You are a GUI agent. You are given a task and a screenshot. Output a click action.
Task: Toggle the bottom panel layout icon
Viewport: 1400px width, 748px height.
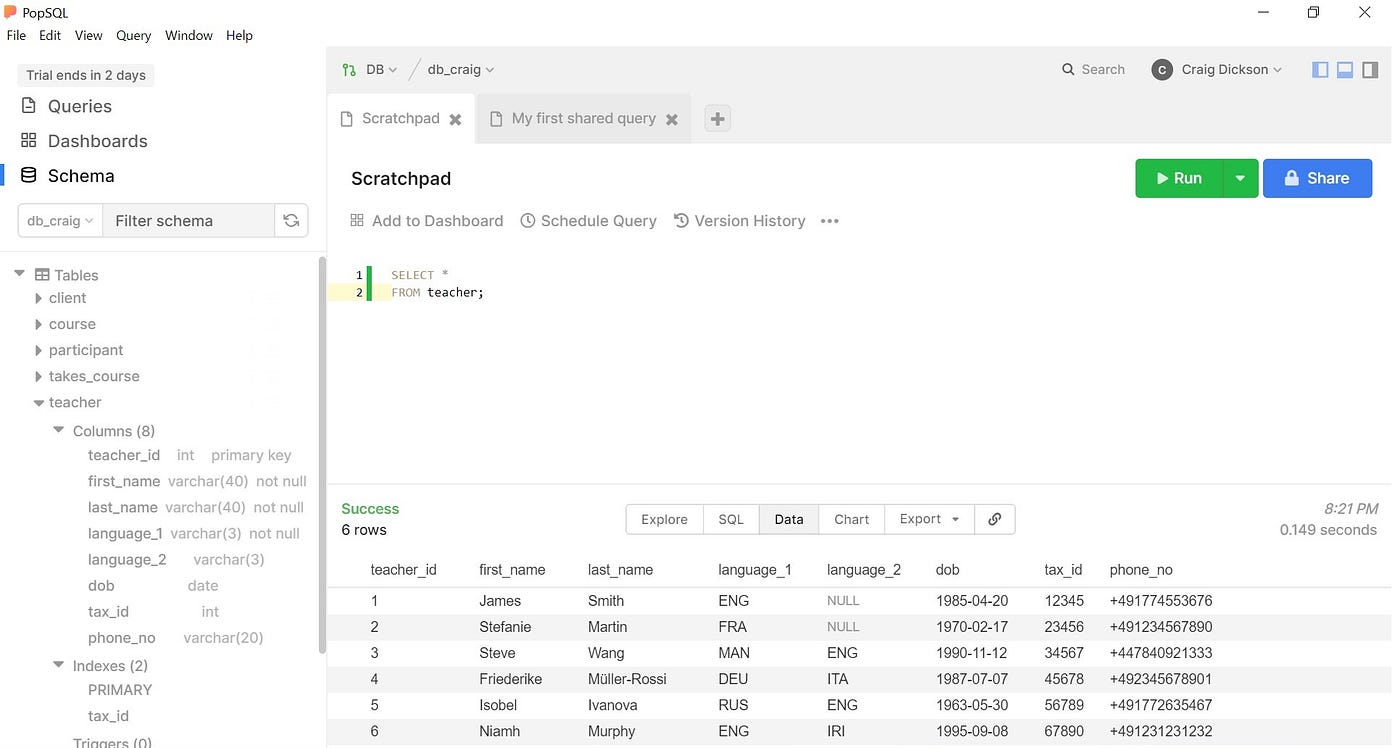pos(1345,70)
